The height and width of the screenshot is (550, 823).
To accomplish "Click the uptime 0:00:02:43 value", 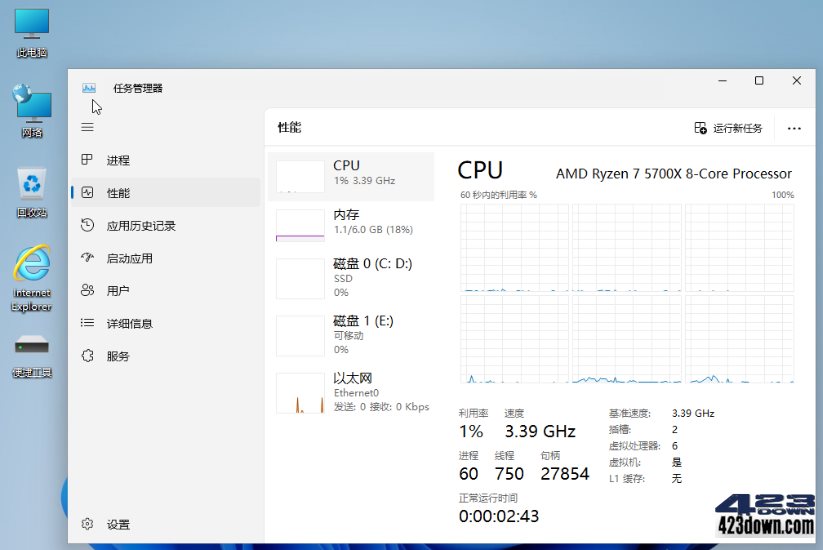I will pyautogui.click(x=499, y=516).
